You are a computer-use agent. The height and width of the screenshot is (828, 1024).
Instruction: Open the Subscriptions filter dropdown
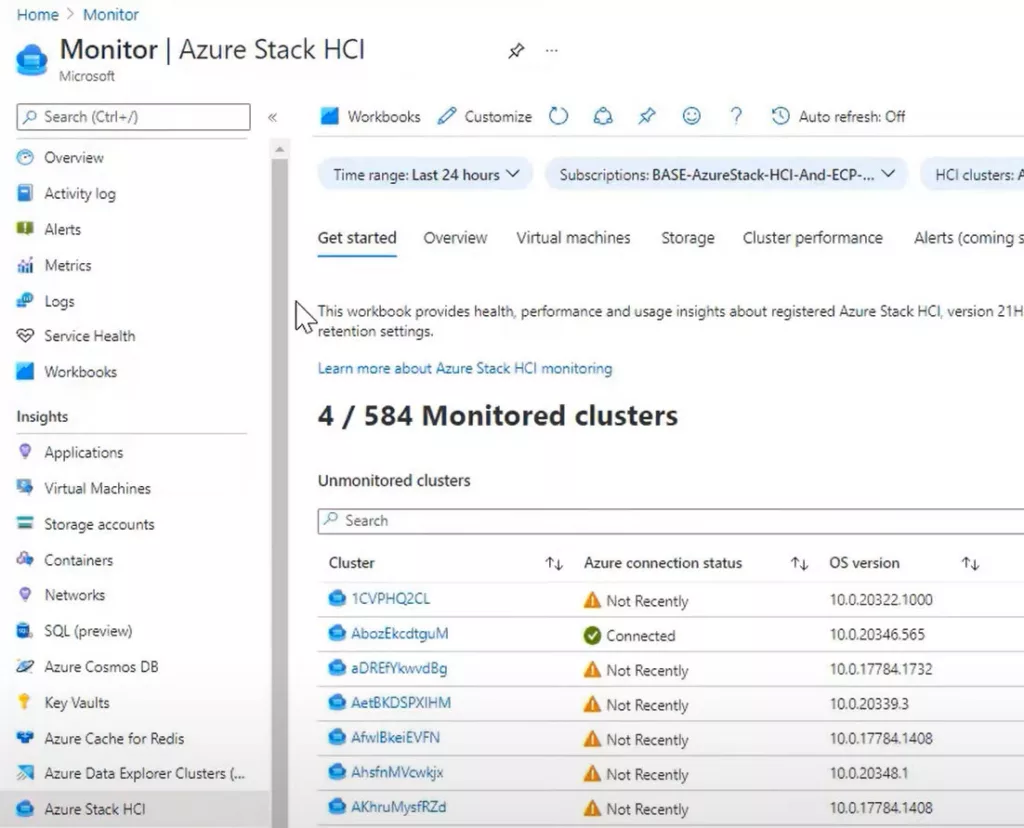coord(726,174)
